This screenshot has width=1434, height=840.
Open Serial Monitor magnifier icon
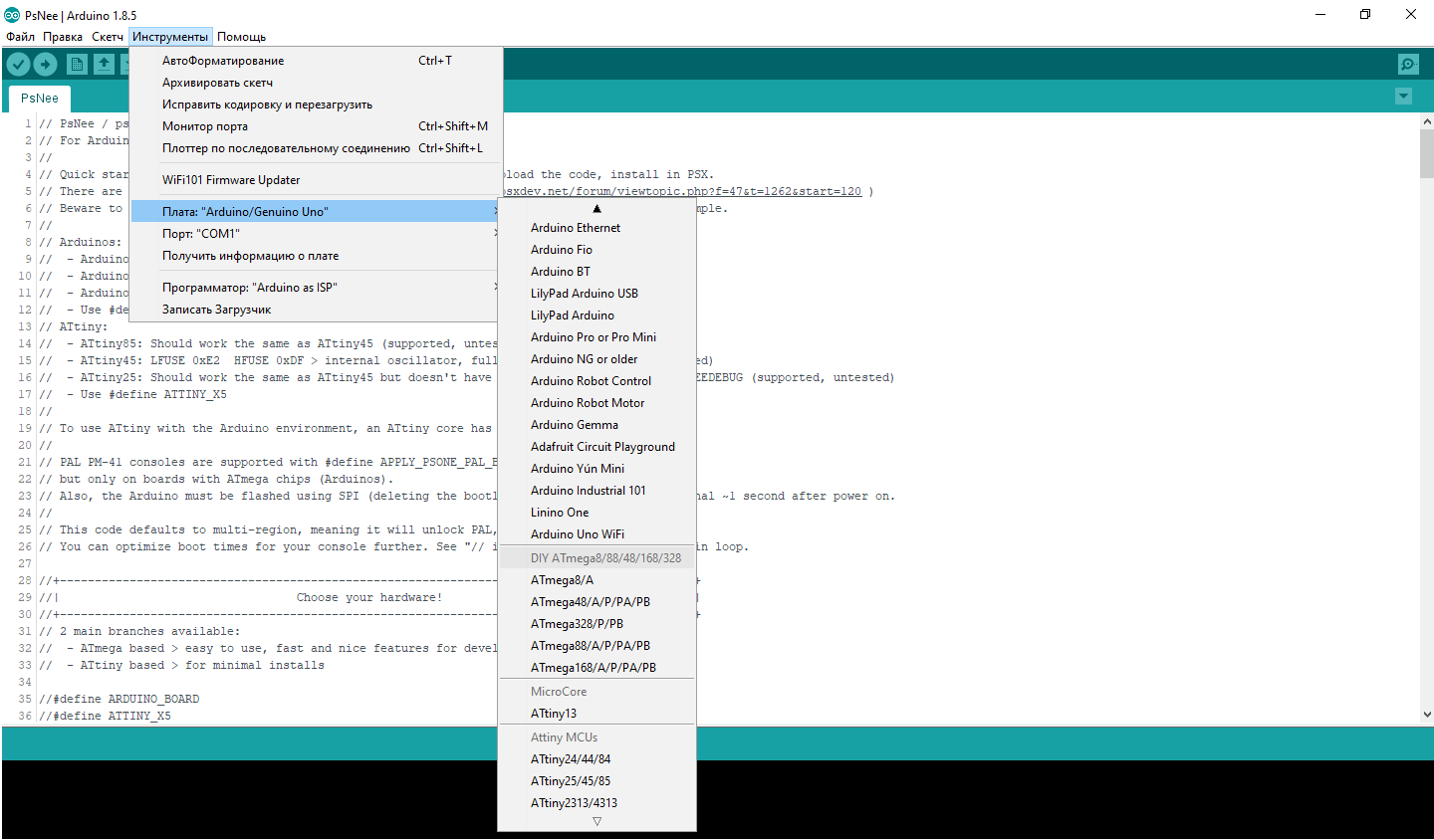(x=1408, y=65)
